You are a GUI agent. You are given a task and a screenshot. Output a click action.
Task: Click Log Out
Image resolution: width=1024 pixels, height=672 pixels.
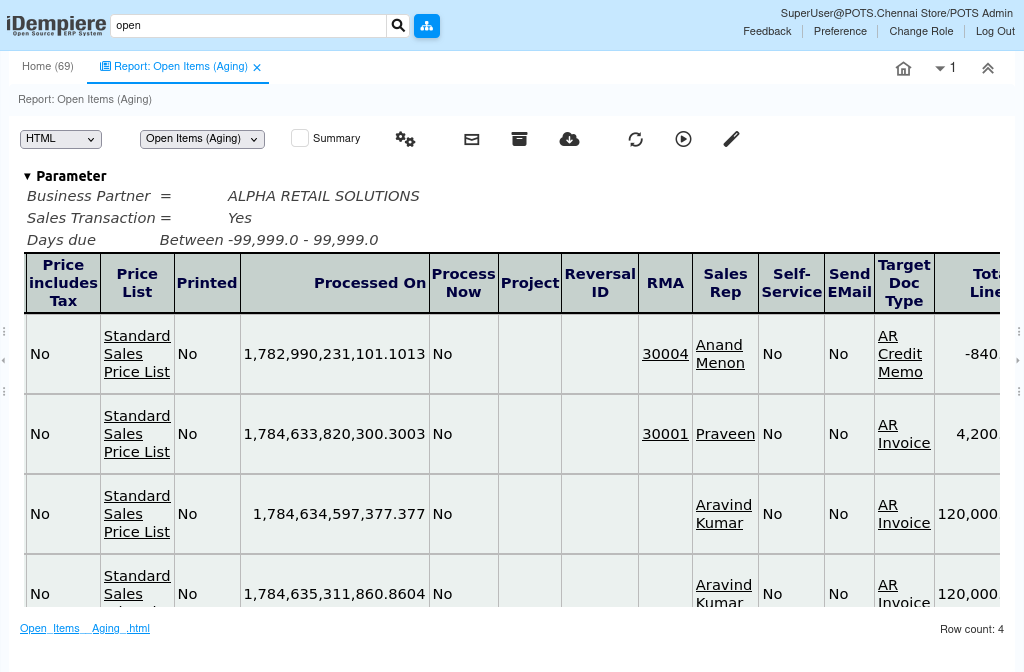click(995, 31)
